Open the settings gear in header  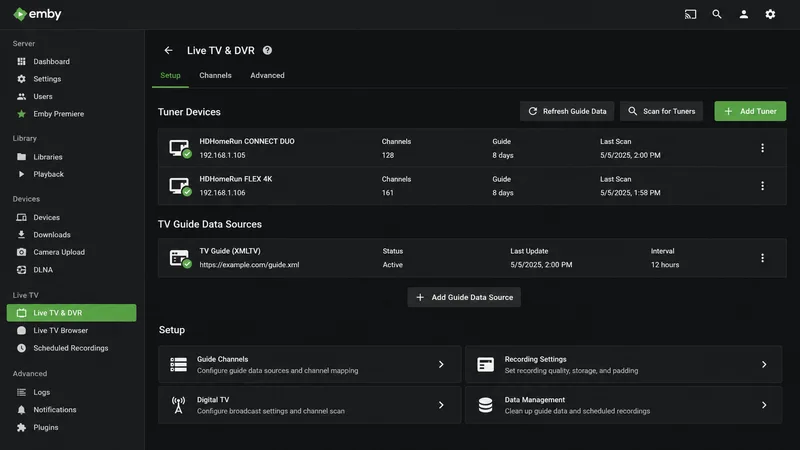(770, 14)
